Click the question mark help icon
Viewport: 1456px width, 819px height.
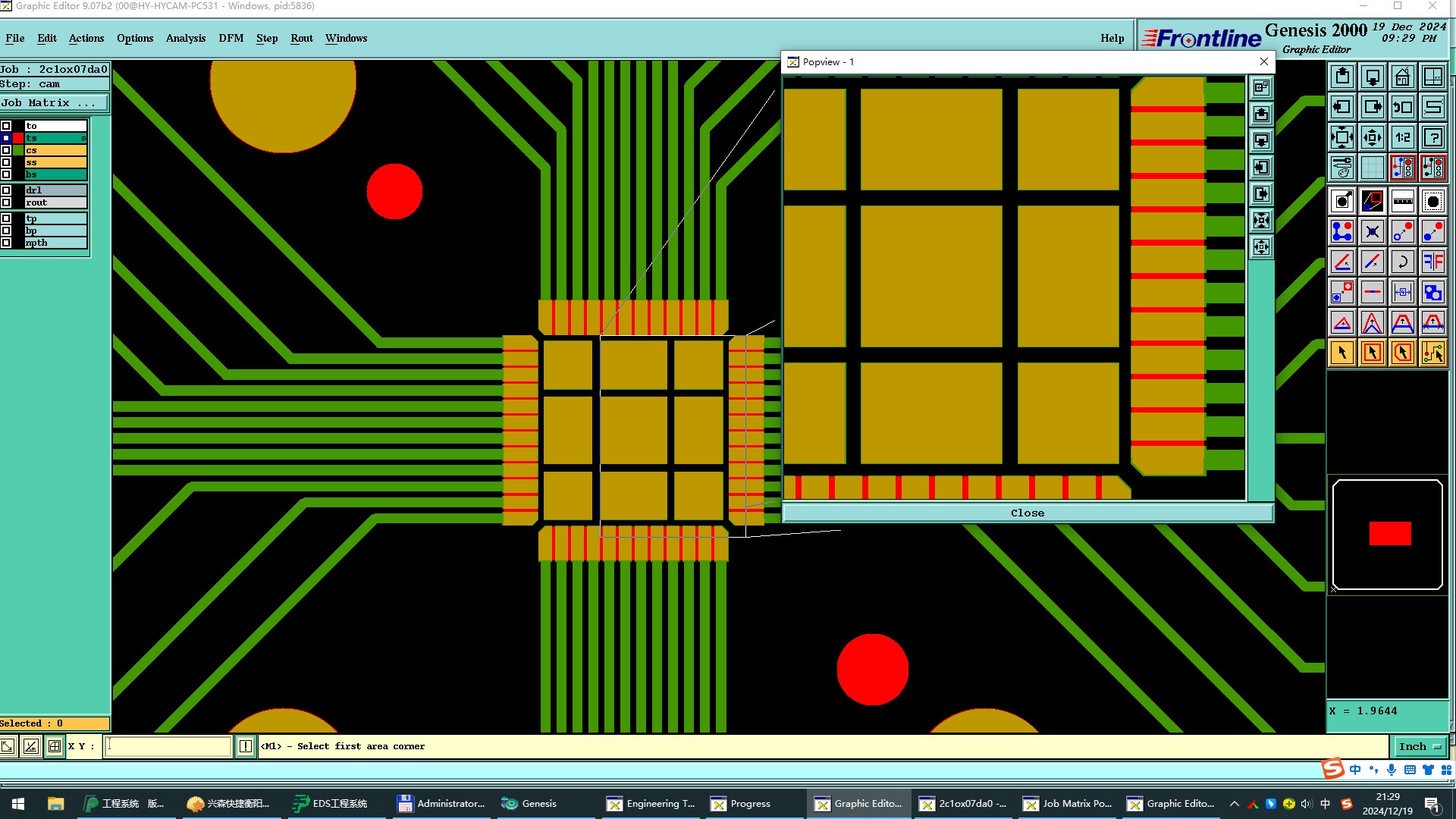click(x=1432, y=137)
